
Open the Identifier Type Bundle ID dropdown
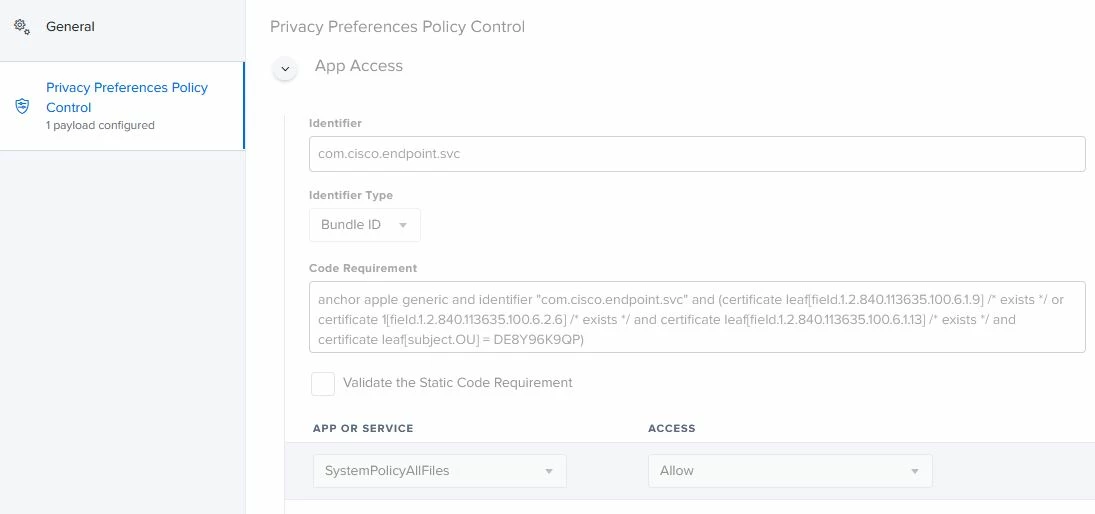(x=365, y=225)
